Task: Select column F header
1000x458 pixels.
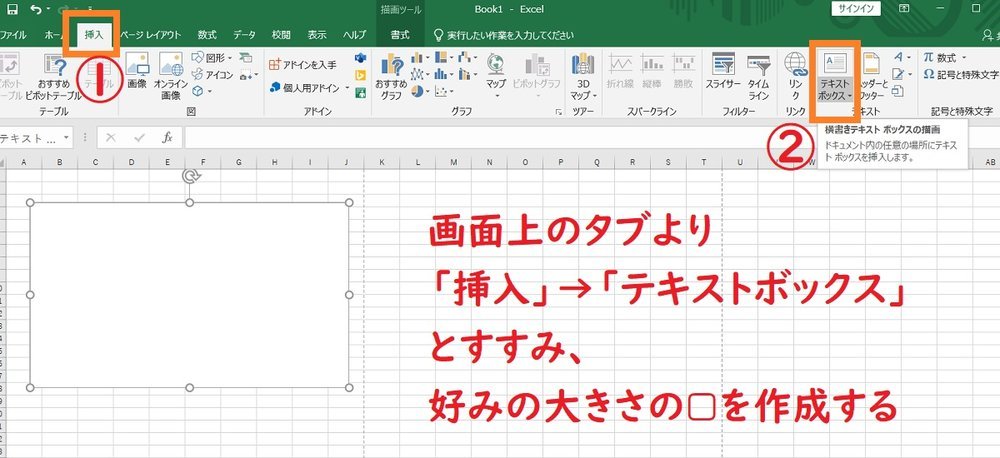Action: tap(203, 162)
